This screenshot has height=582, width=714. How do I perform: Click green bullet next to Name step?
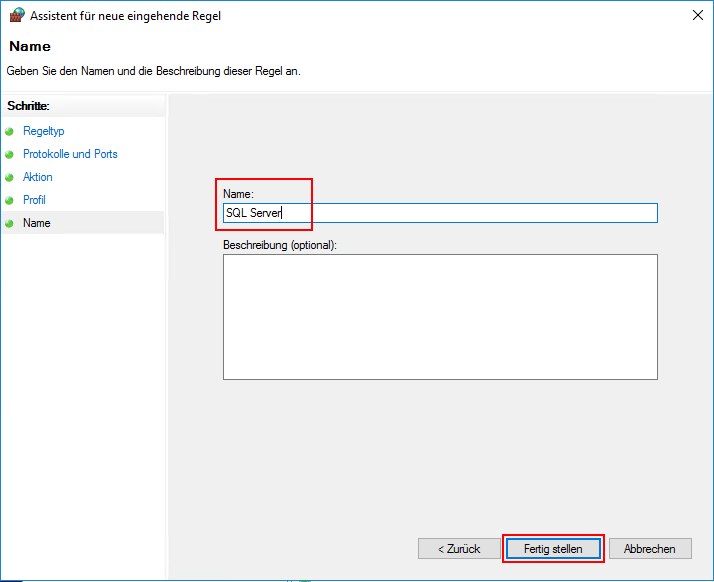[x=9, y=223]
